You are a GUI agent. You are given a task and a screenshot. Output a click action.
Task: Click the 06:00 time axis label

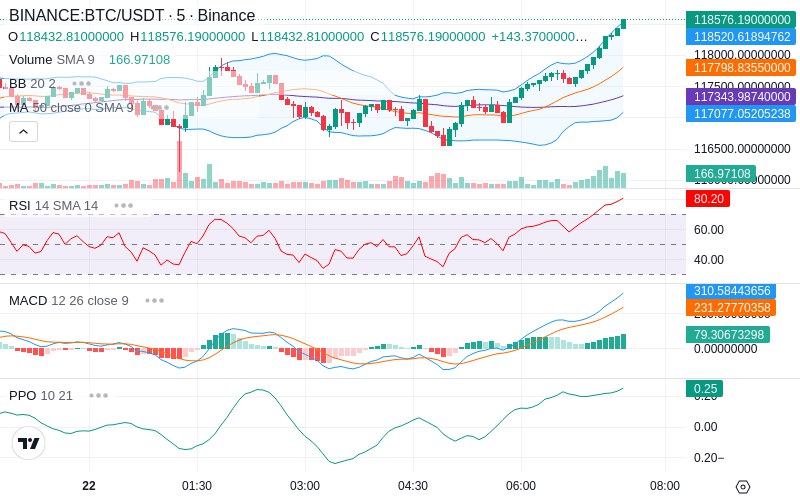pos(521,486)
